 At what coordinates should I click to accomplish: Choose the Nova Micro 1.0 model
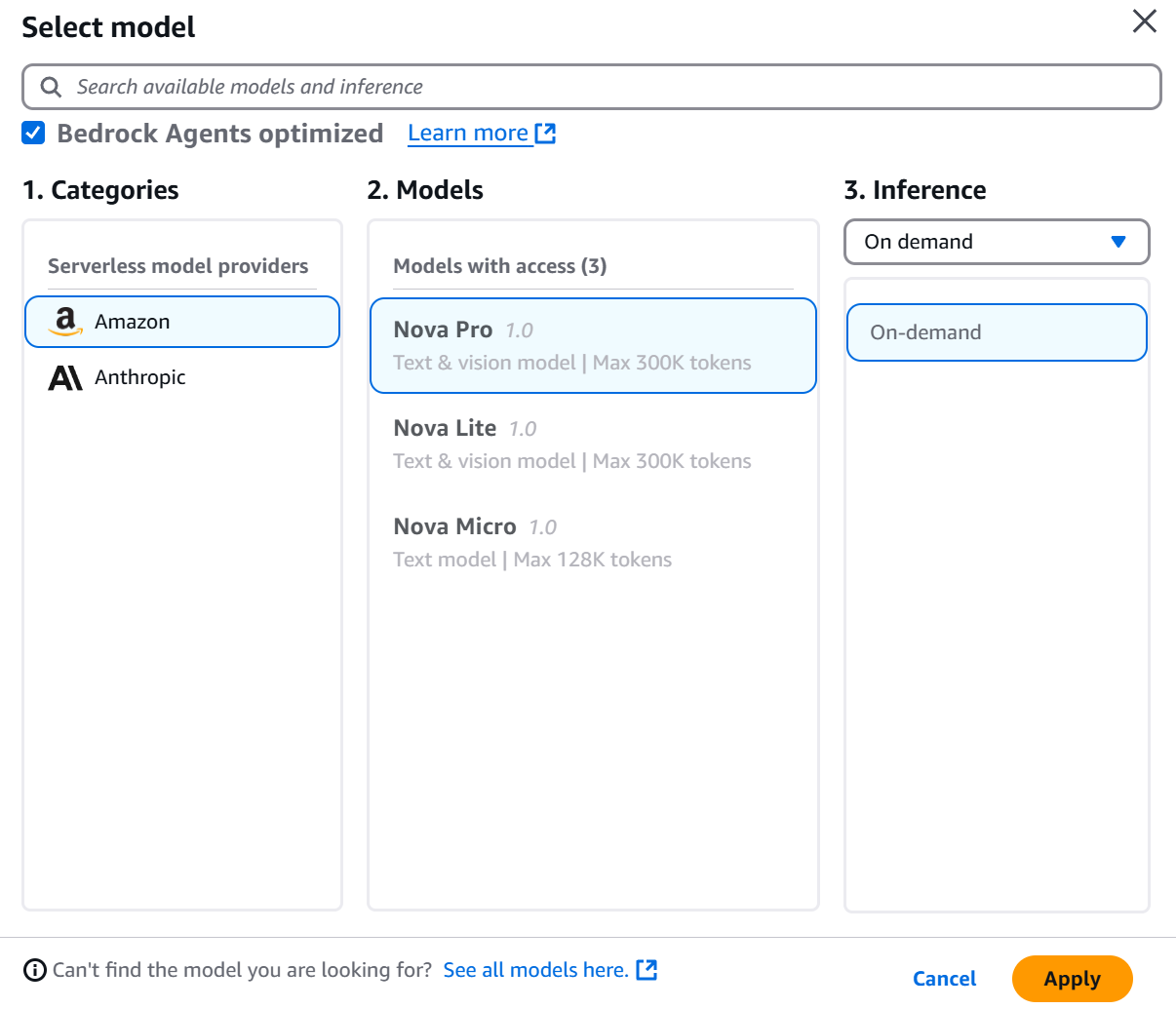(593, 542)
